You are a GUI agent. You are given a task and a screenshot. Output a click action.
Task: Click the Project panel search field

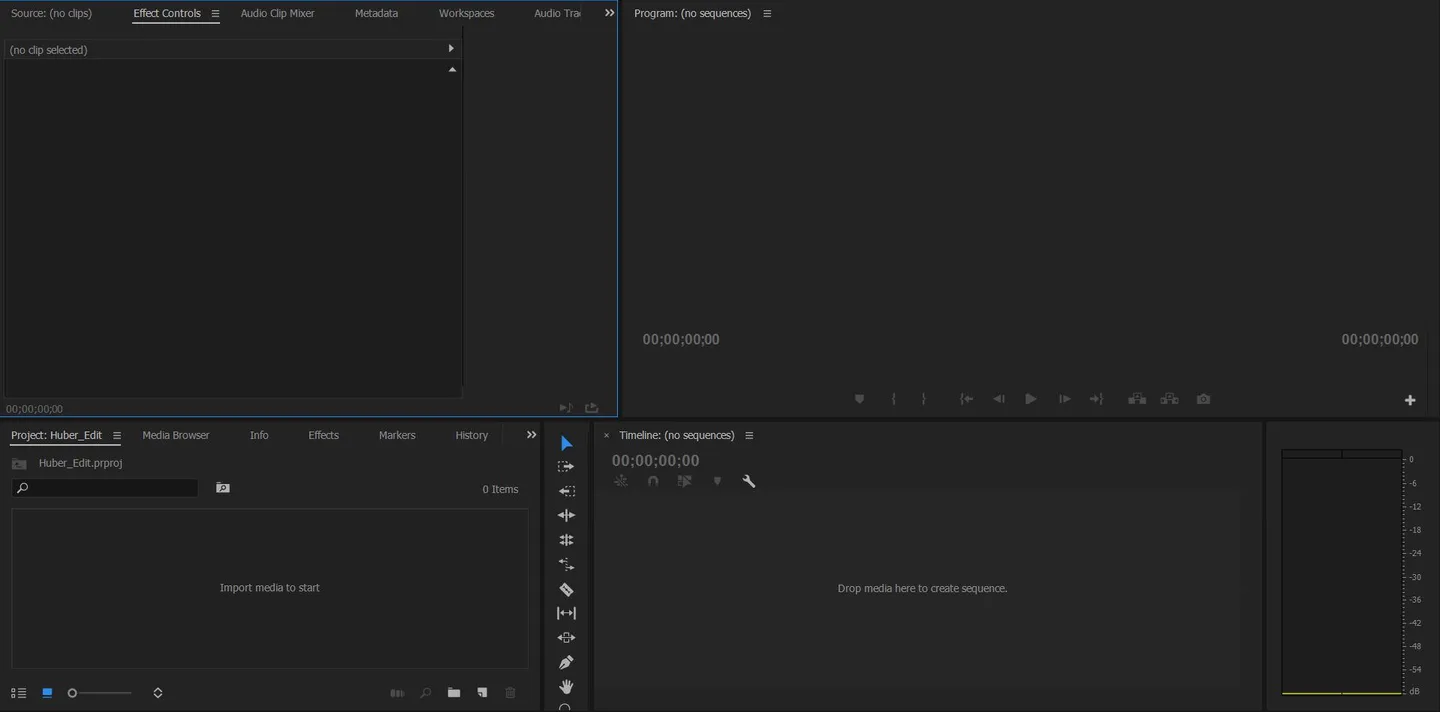point(105,488)
